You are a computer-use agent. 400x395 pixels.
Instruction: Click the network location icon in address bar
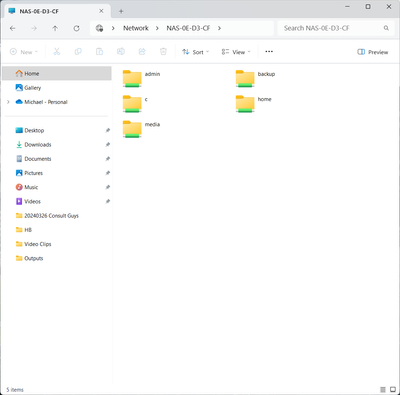tap(99, 28)
